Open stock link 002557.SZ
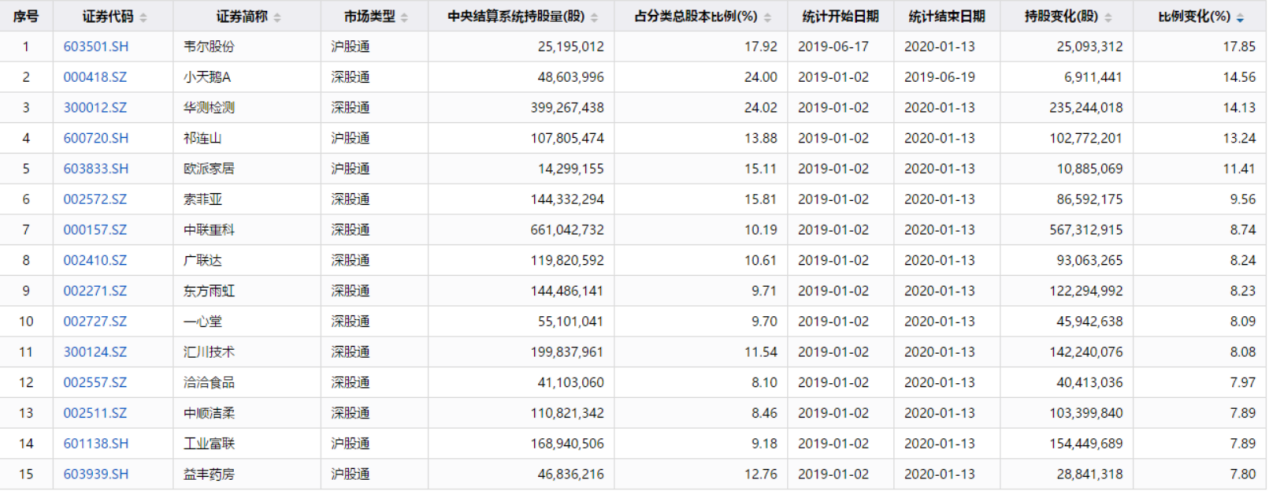The height and width of the screenshot is (491, 1269). pos(95,382)
